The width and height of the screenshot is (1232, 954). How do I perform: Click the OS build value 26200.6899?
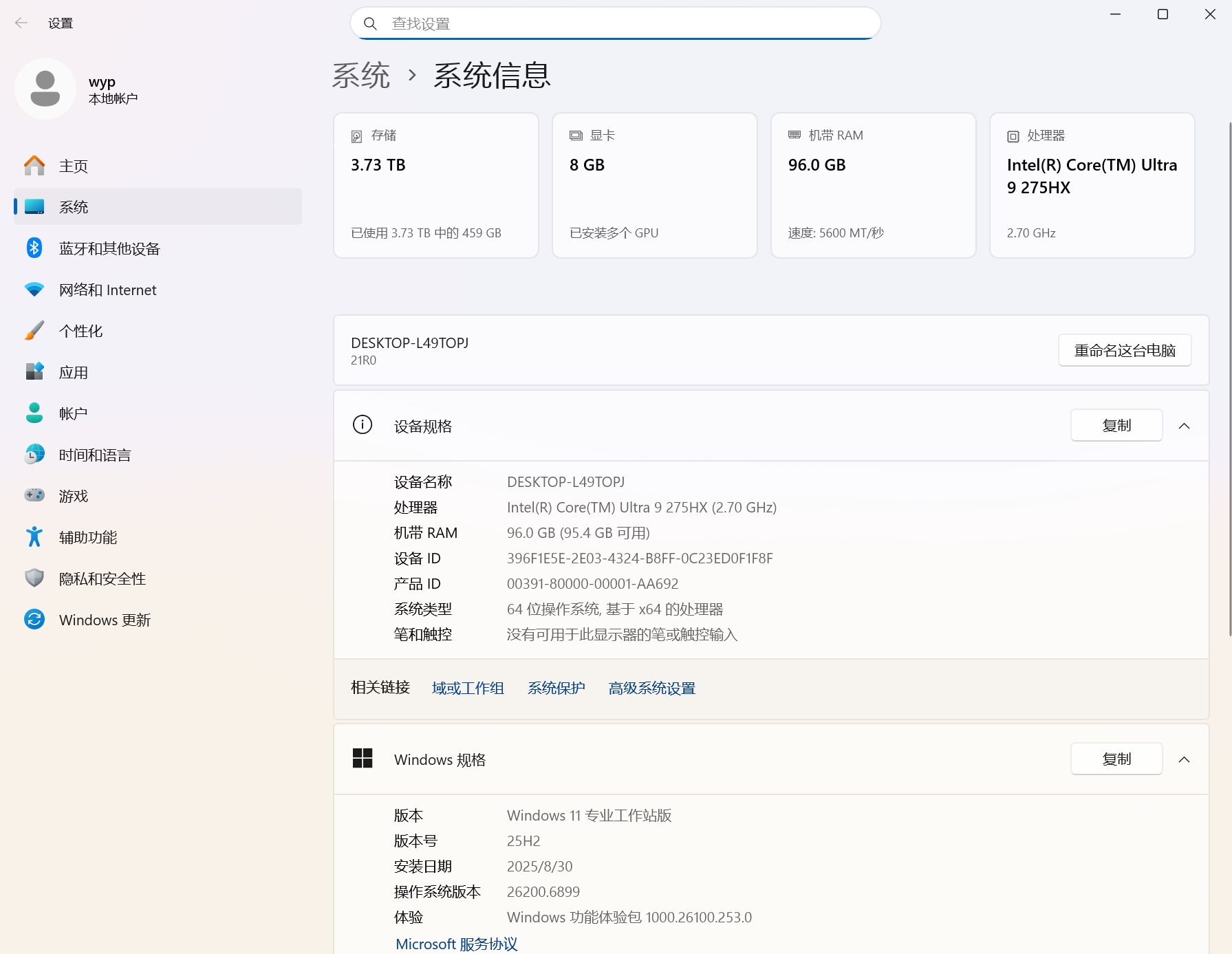tap(543, 892)
